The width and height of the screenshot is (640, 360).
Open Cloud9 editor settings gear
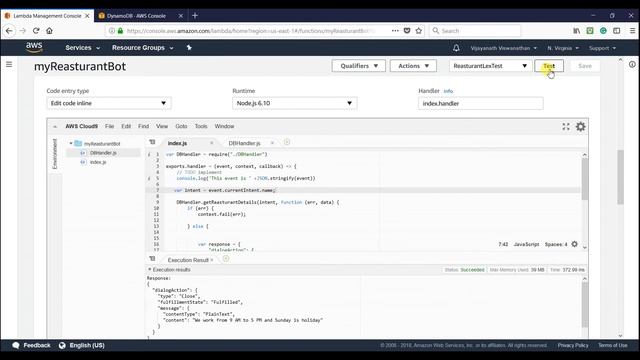[580, 127]
